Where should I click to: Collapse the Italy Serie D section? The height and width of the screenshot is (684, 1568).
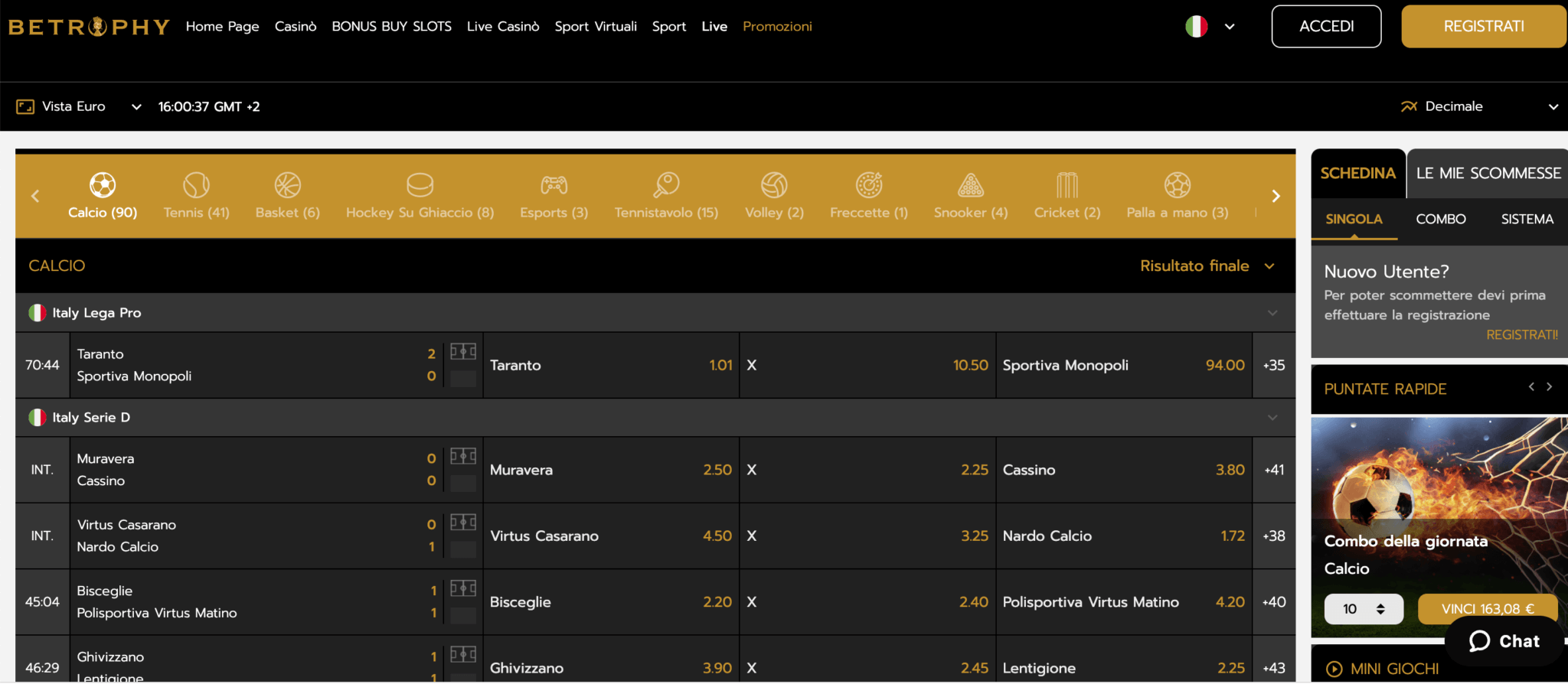click(1272, 417)
